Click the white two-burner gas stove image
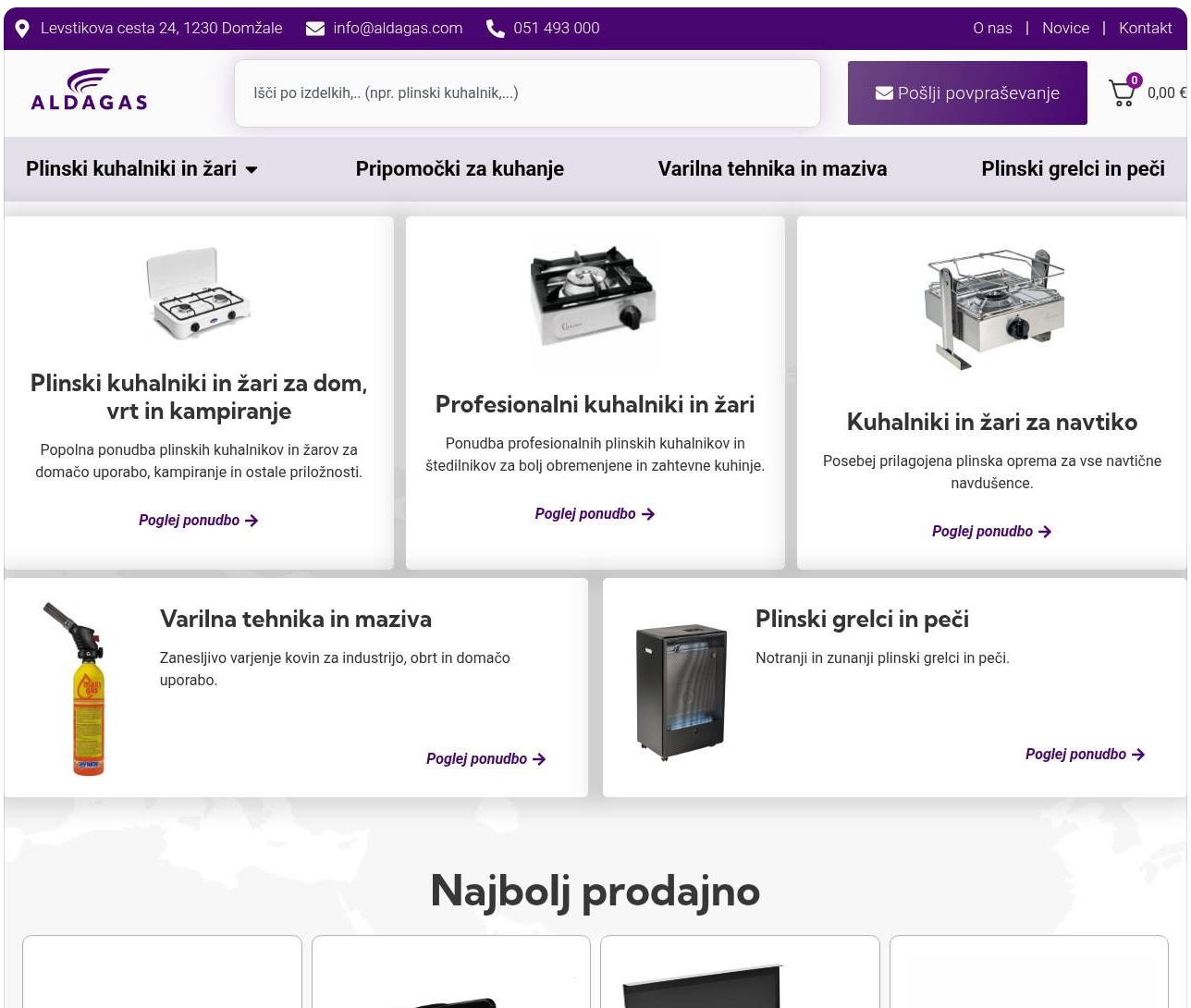1191x1008 pixels. click(x=198, y=294)
